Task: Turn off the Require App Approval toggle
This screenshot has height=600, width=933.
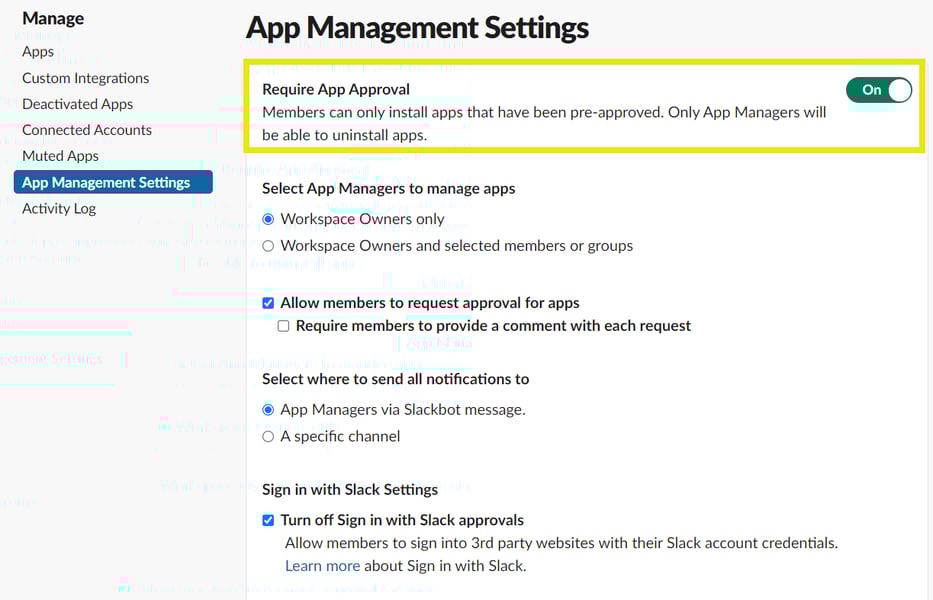Action: [878, 90]
